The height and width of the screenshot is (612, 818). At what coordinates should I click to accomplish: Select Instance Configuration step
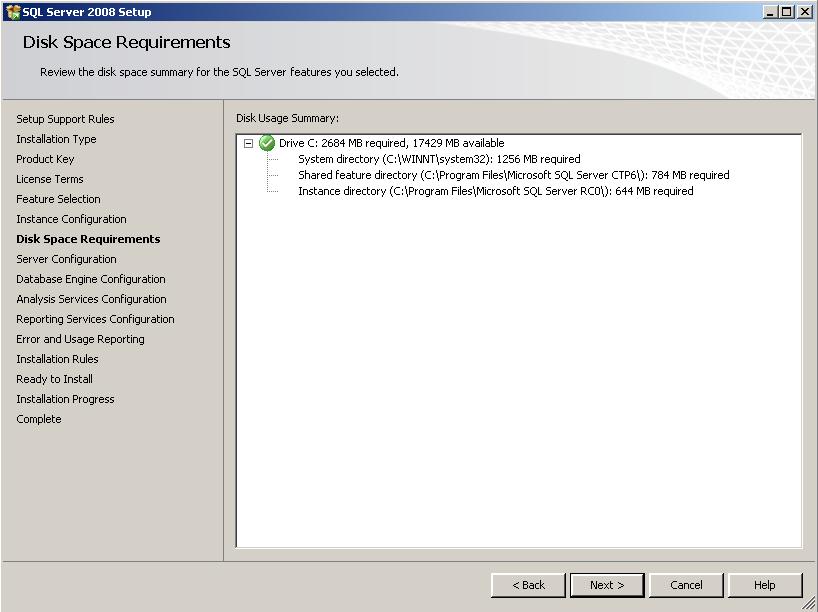click(x=71, y=219)
